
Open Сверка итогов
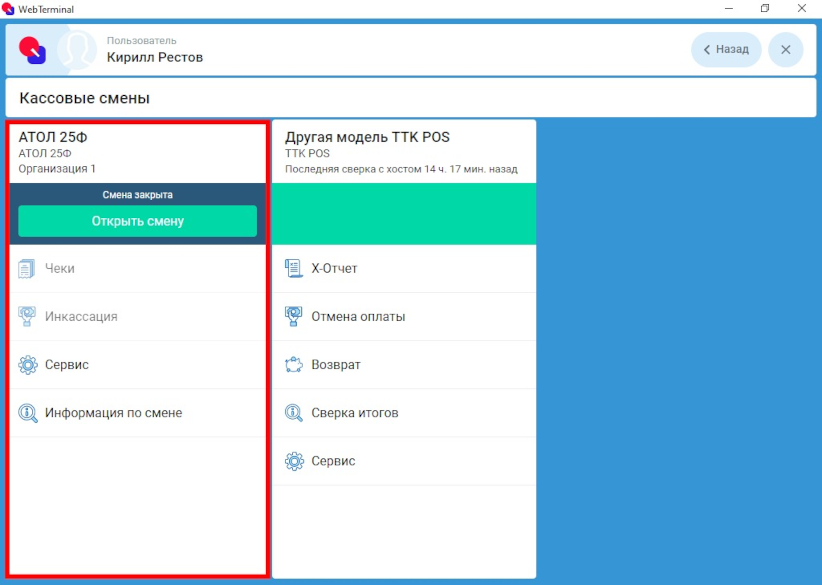tap(404, 413)
